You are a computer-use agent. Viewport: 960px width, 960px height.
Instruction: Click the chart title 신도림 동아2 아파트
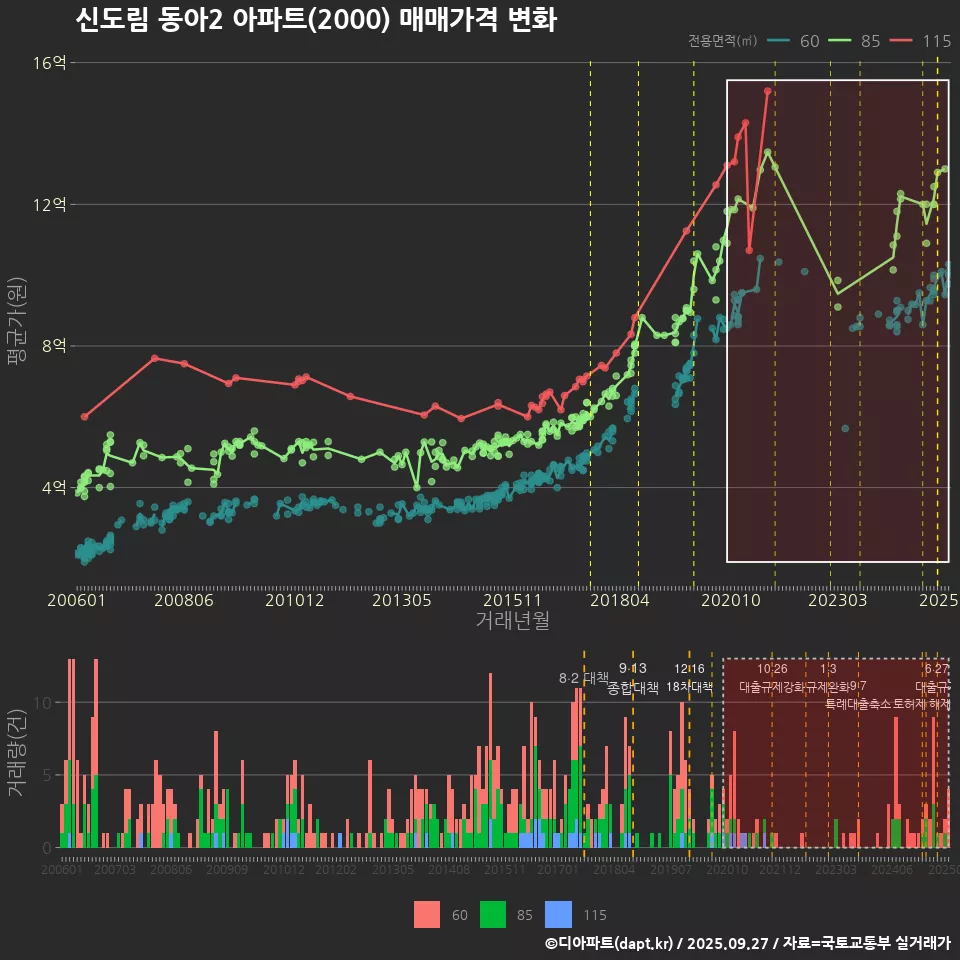click(x=315, y=21)
